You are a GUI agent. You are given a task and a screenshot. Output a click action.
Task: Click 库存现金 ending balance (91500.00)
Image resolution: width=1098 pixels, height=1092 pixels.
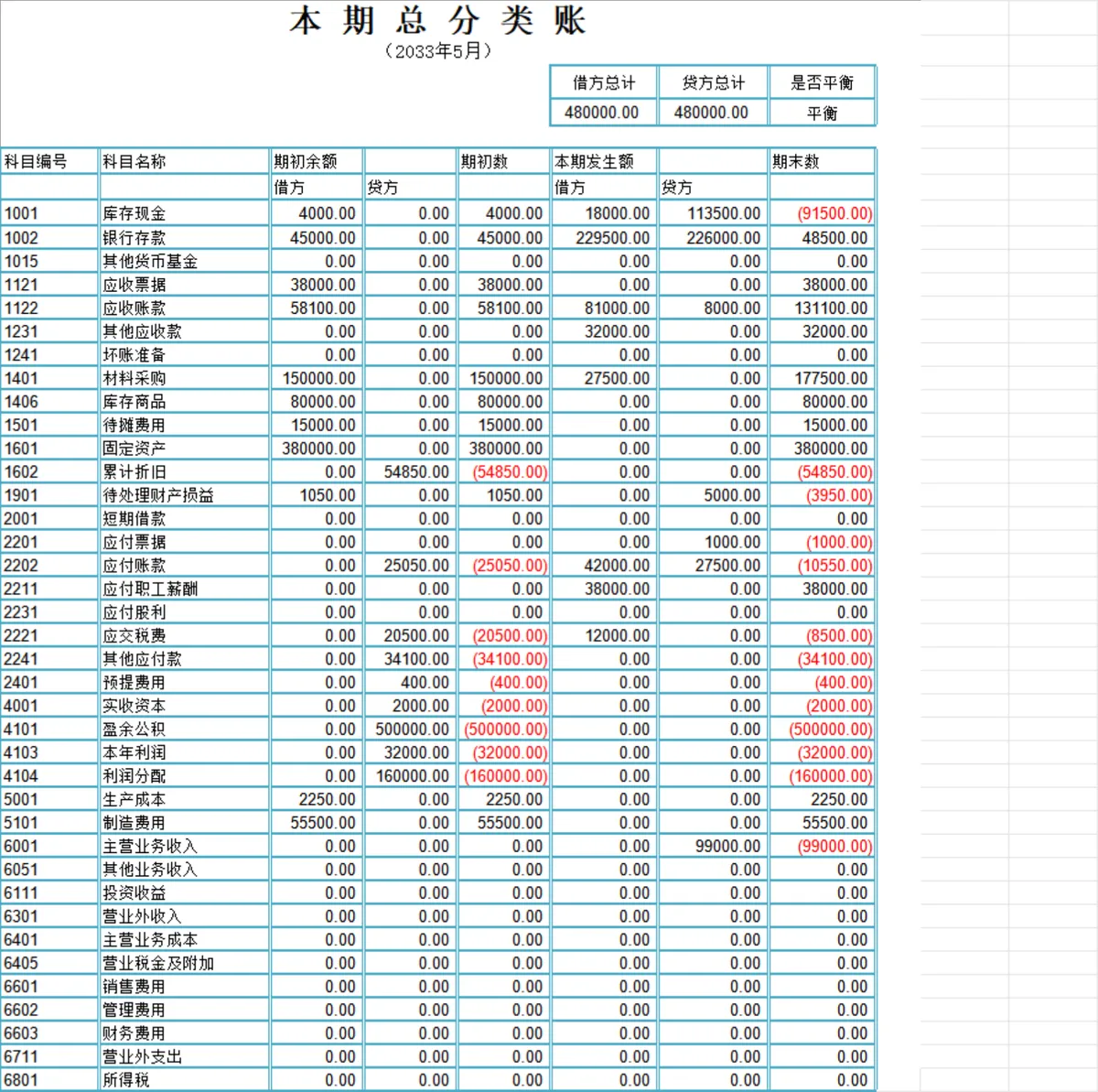click(x=834, y=213)
